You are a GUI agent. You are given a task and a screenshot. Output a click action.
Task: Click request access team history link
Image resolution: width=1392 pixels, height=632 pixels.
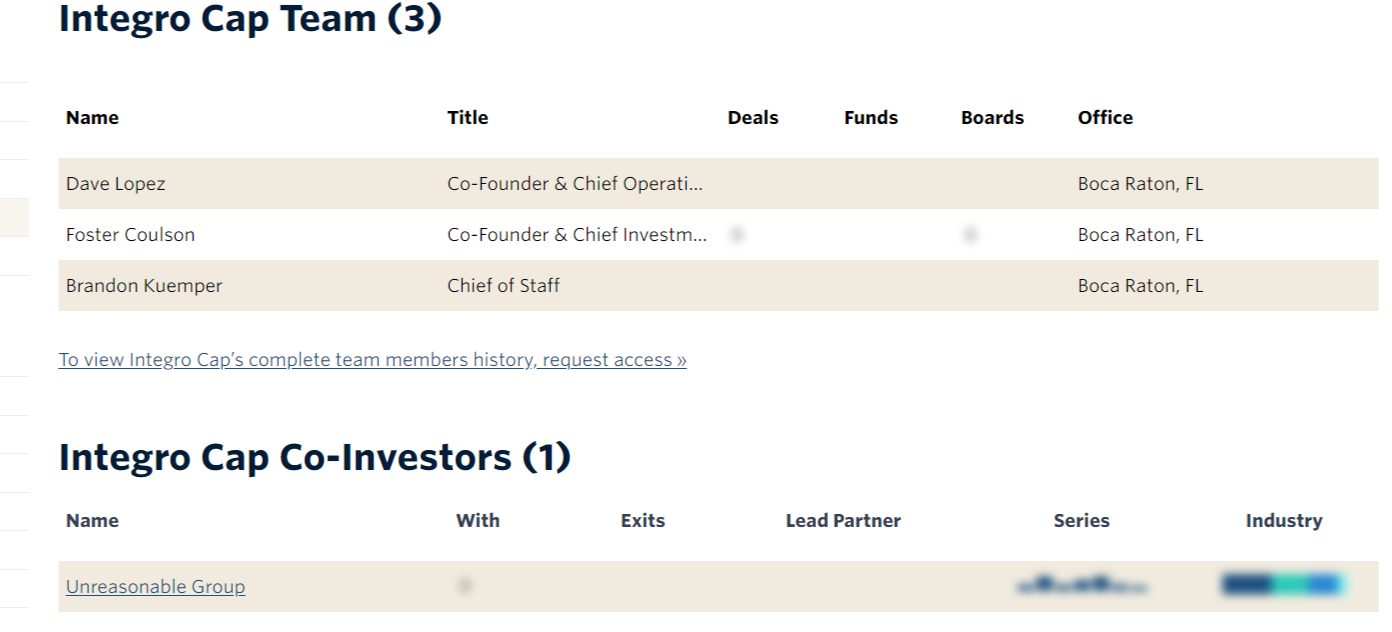[372, 360]
